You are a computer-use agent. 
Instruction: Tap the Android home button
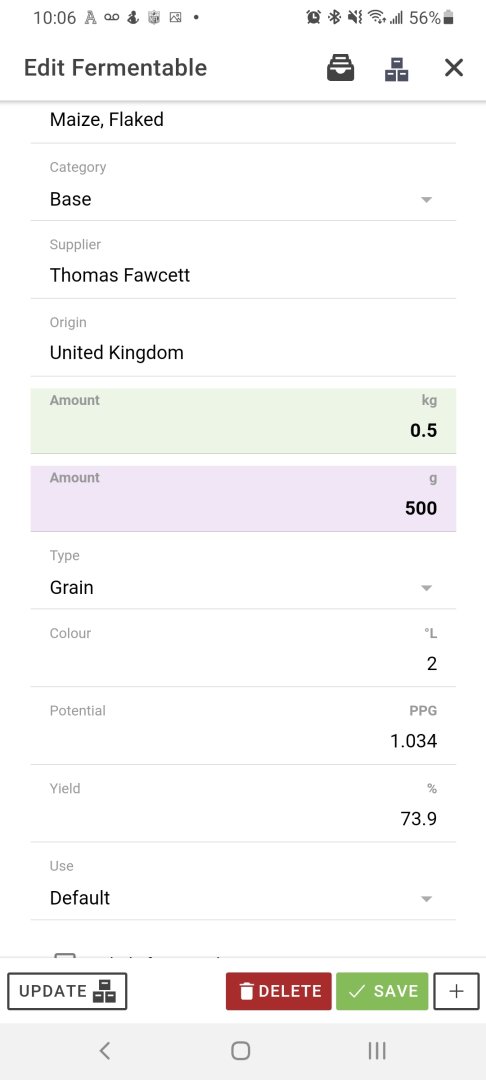coord(240,1050)
